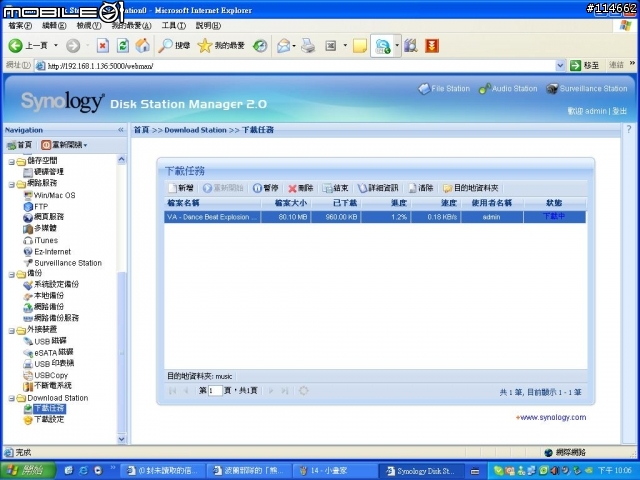Click 清除 in download toolbar

coord(421,188)
